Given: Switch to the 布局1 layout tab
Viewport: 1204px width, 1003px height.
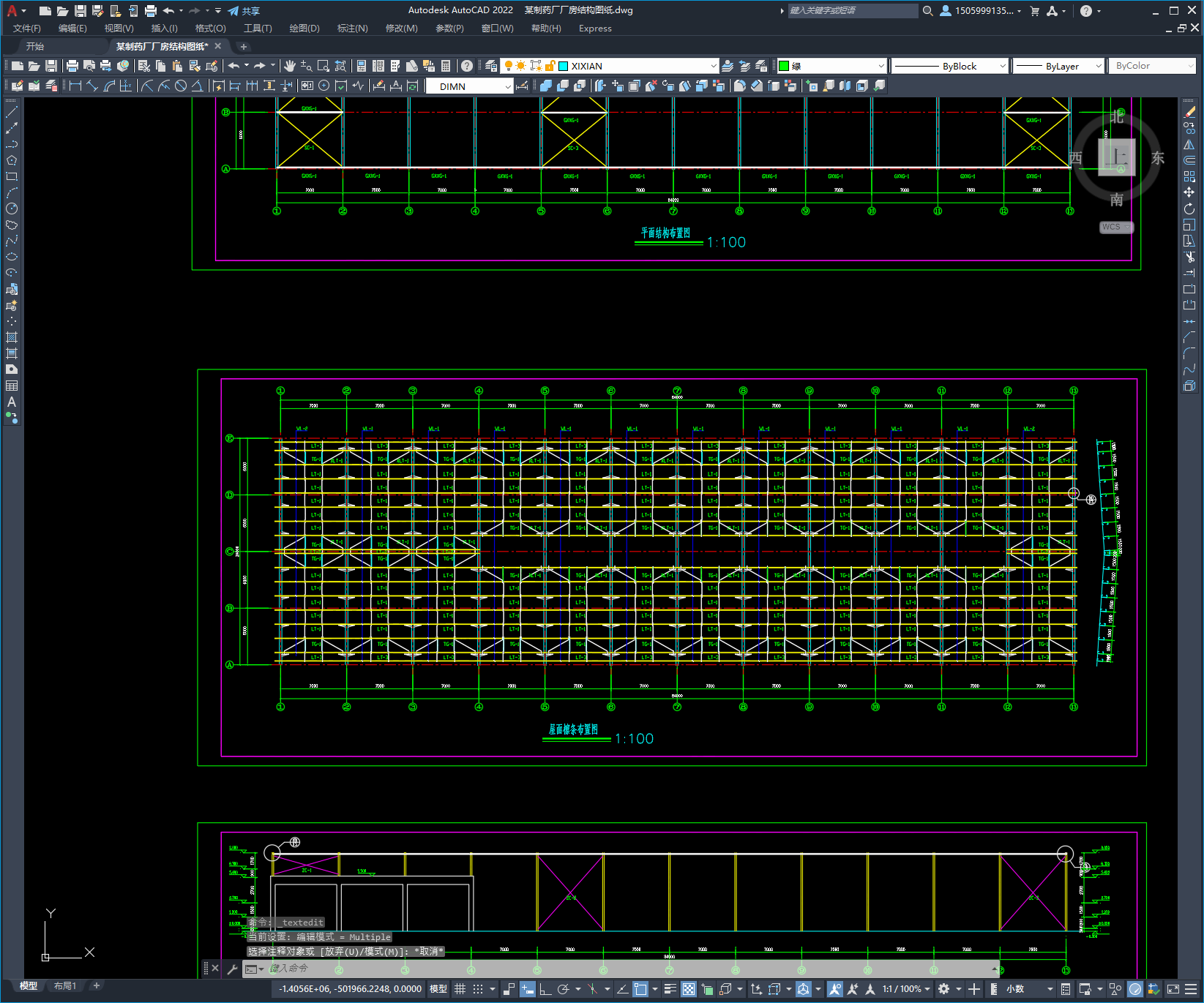Looking at the screenshot, I should pos(64,985).
